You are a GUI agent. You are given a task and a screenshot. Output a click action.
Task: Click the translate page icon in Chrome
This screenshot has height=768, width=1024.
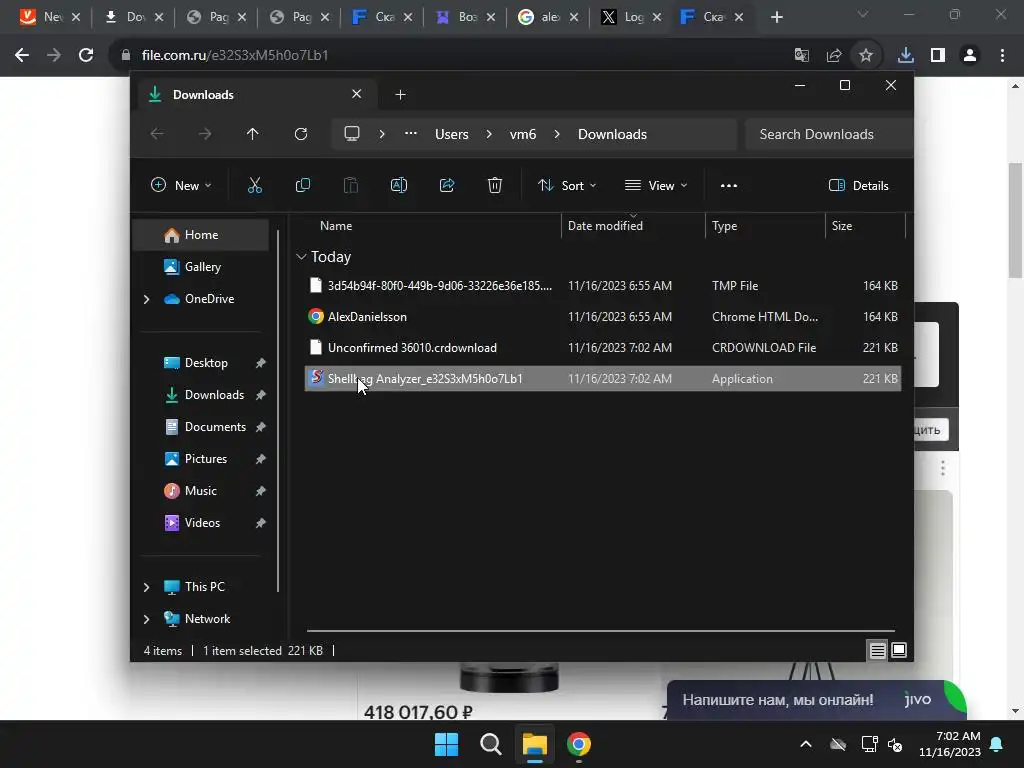click(x=801, y=55)
